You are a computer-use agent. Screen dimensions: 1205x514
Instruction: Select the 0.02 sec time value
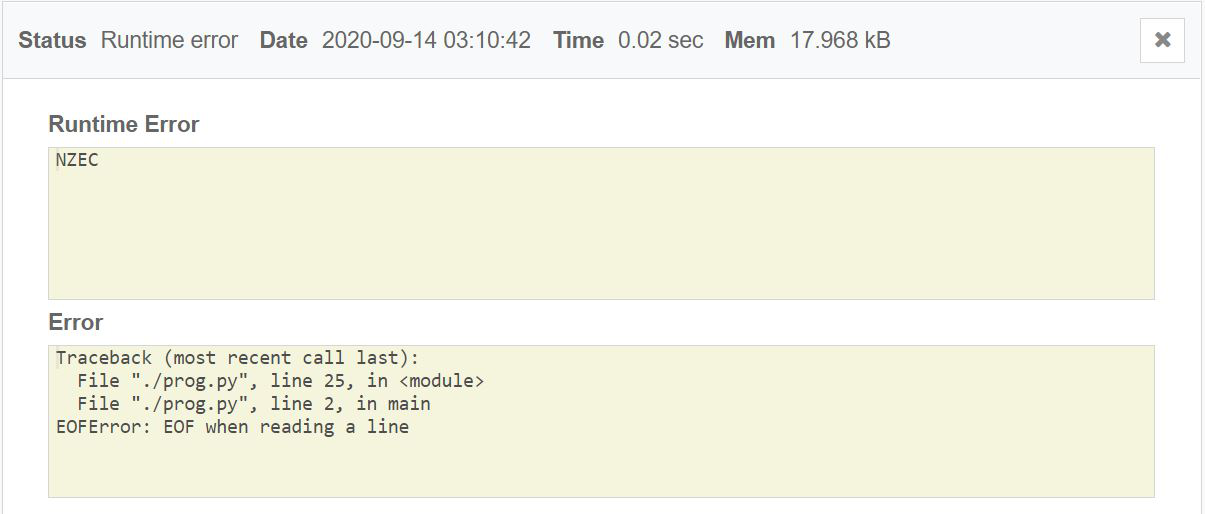pos(660,41)
